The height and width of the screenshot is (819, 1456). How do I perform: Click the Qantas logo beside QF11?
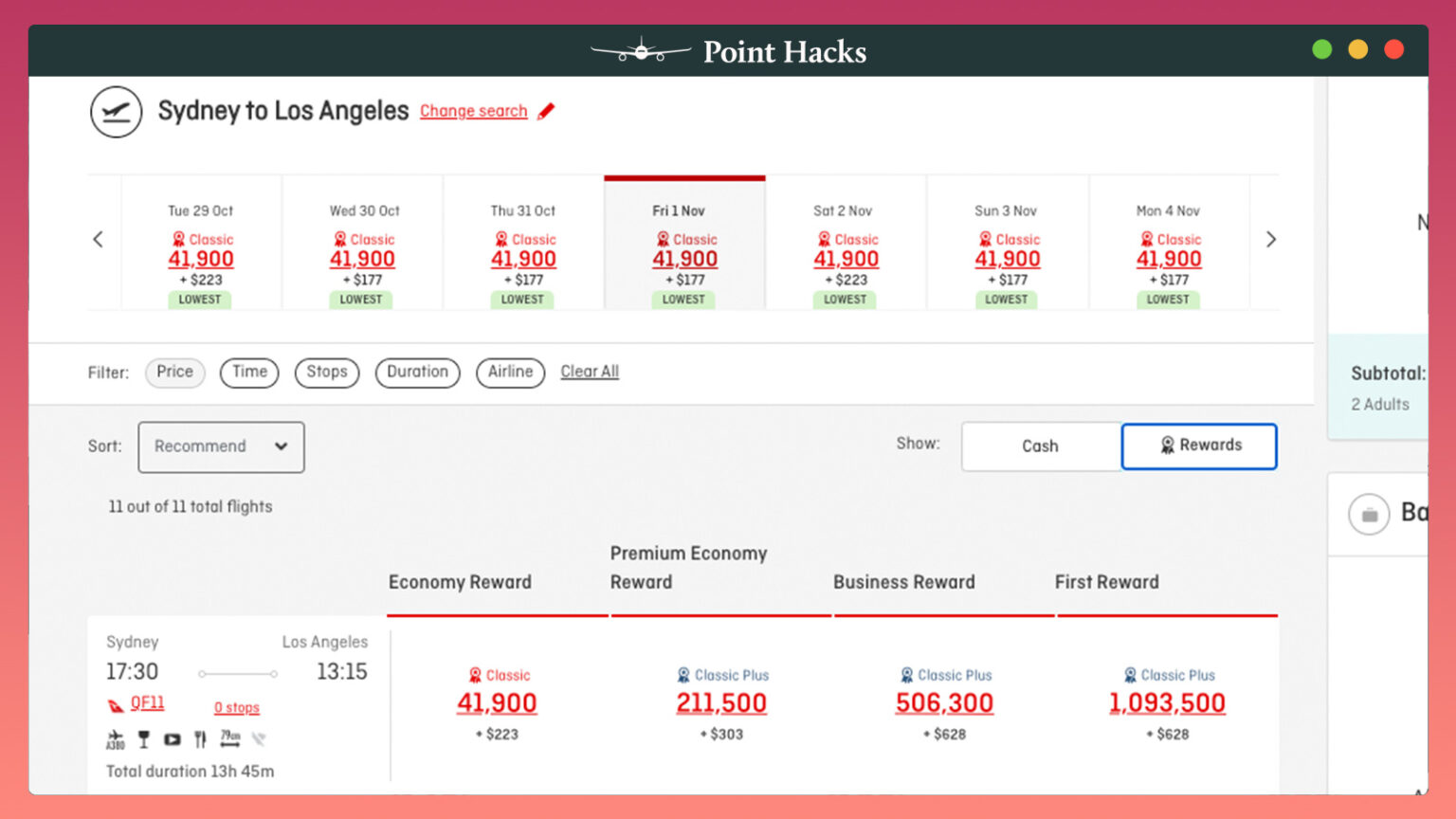point(118,703)
